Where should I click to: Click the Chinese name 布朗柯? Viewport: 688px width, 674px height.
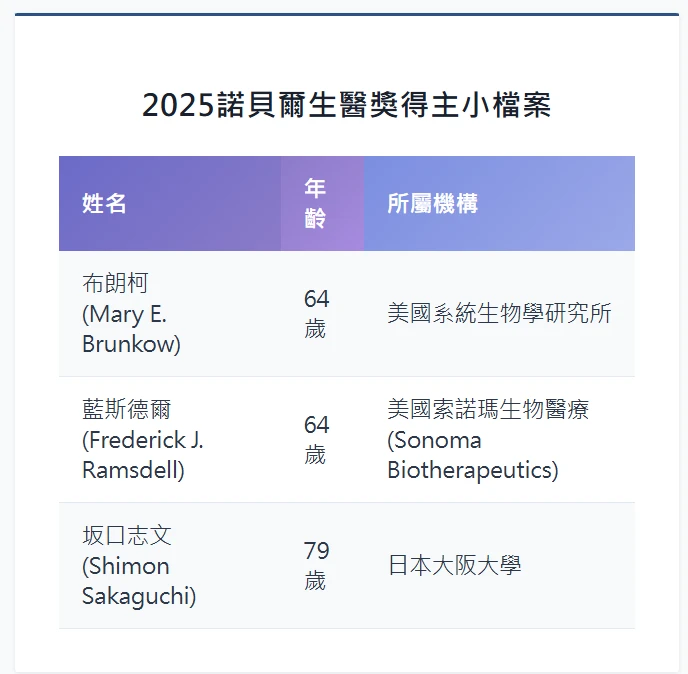coord(115,284)
